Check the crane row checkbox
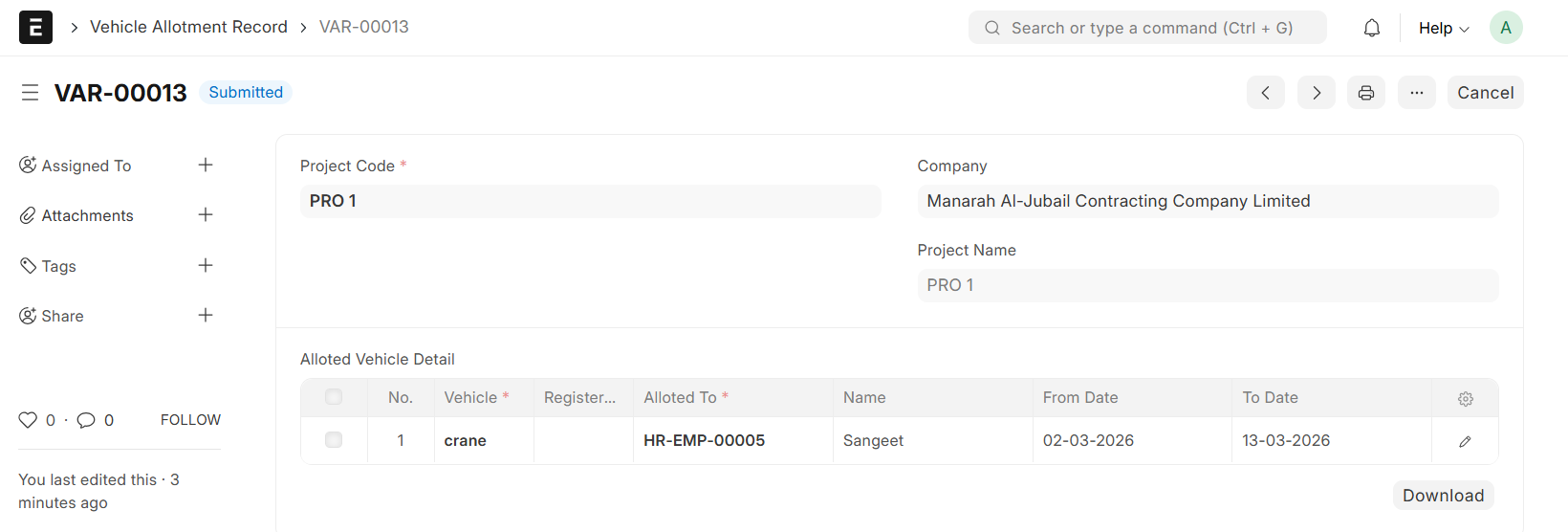This screenshot has height=532, width=1568. coord(334,440)
